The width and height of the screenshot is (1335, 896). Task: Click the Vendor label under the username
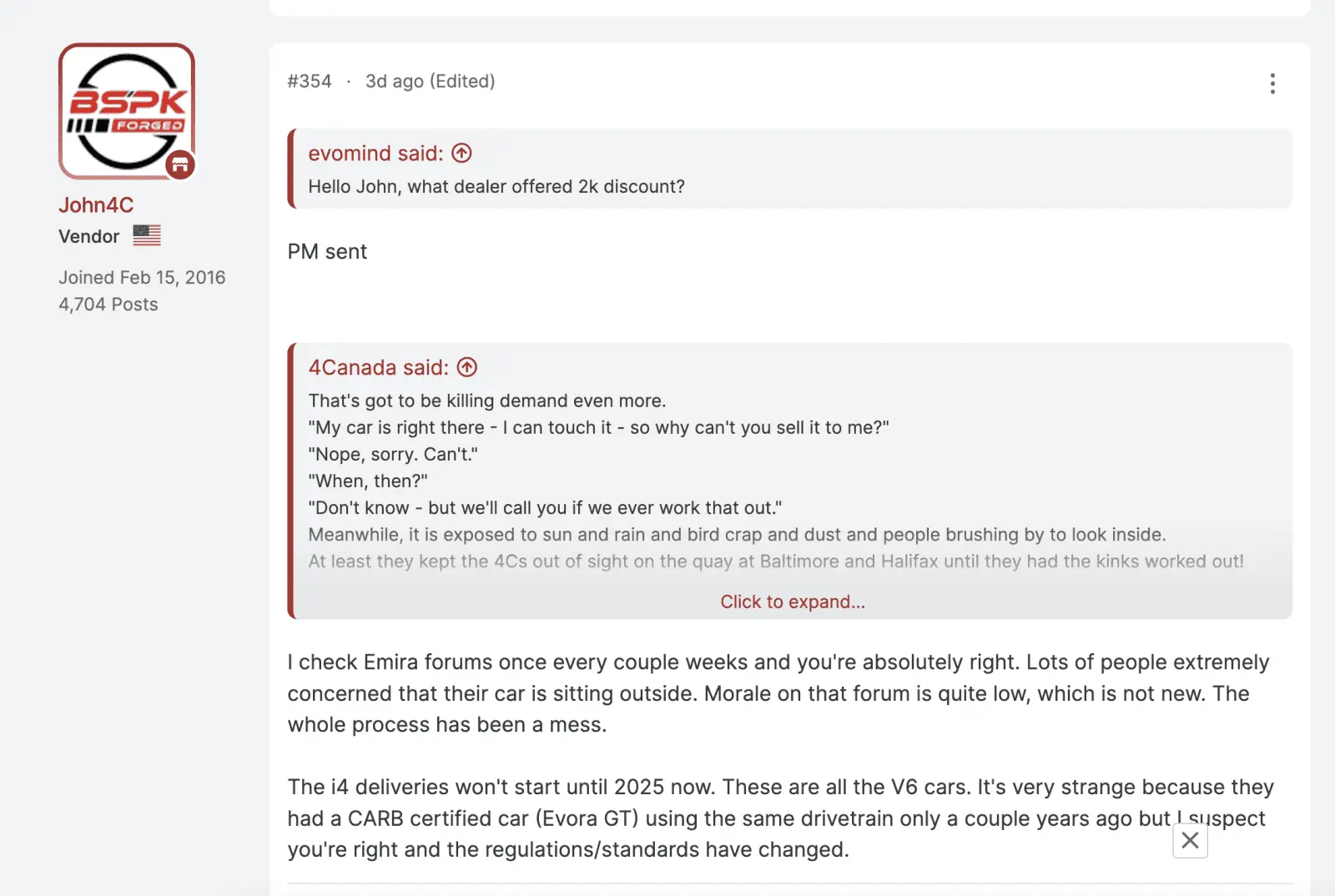click(88, 236)
